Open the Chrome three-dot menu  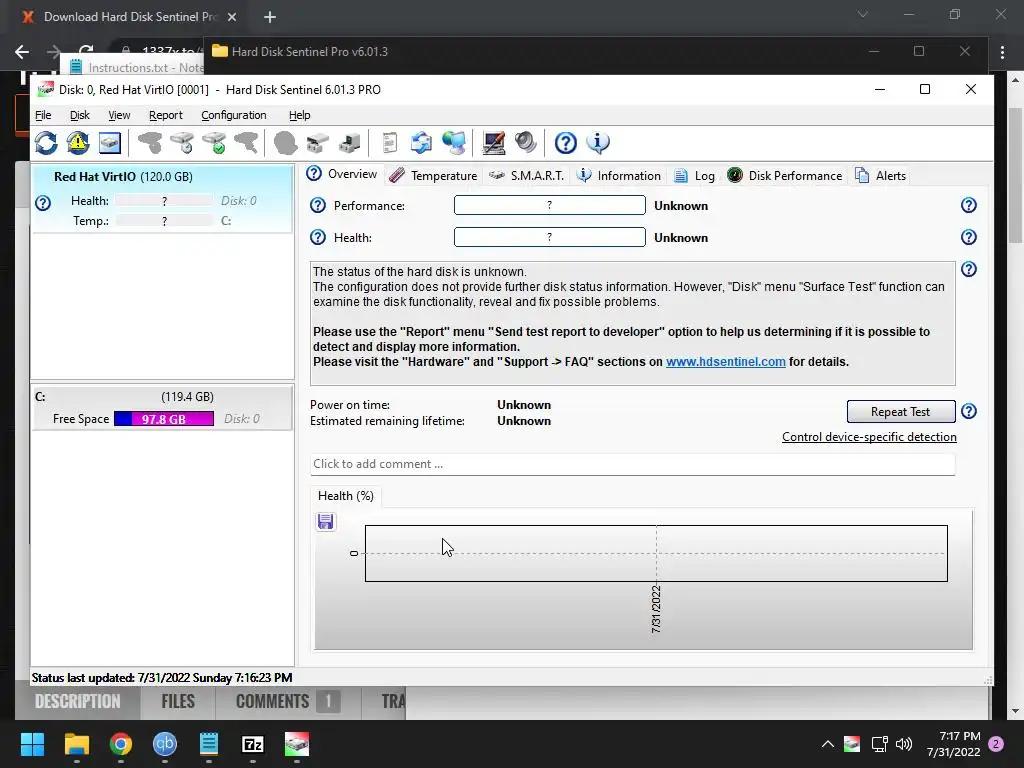tap(1002, 52)
